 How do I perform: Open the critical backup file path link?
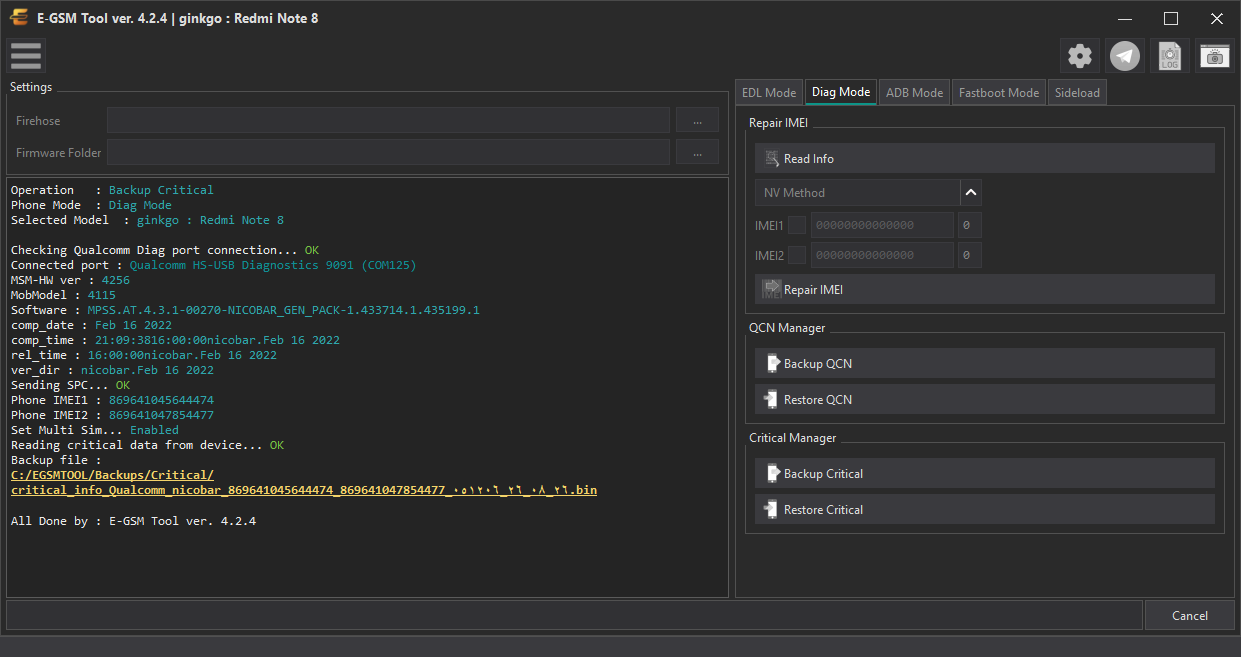(304, 482)
